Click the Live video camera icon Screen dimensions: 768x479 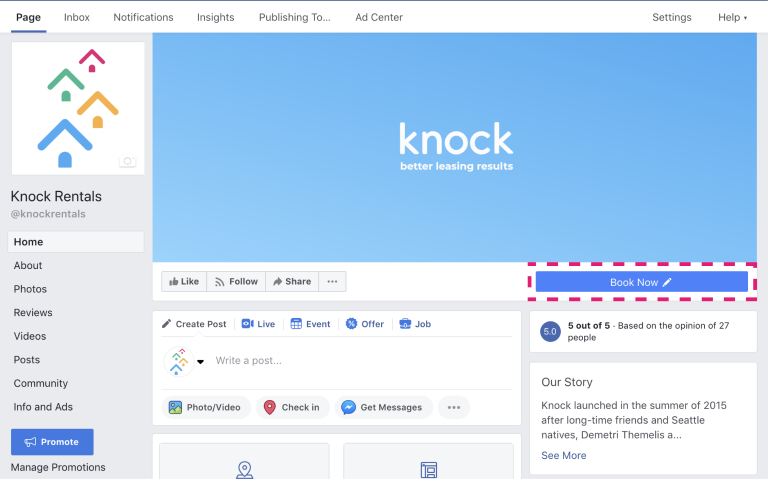click(x=247, y=324)
